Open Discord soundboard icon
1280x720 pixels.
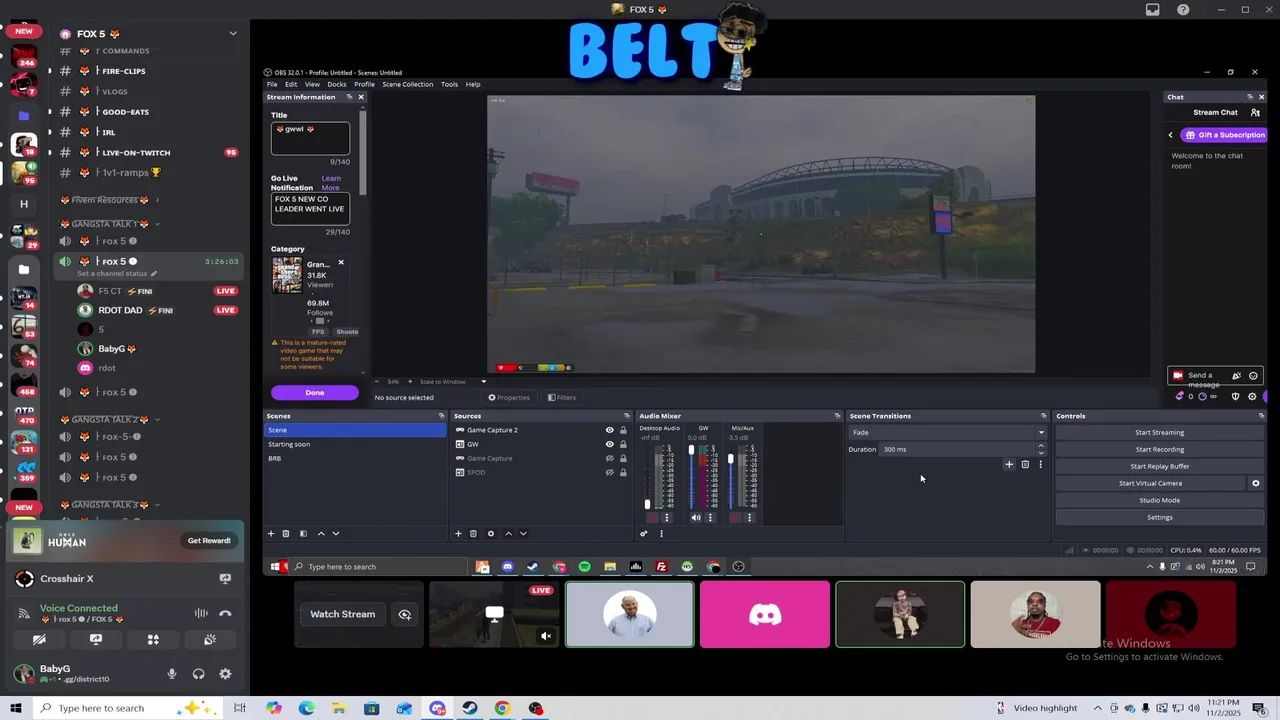click(x=210, y=639)
